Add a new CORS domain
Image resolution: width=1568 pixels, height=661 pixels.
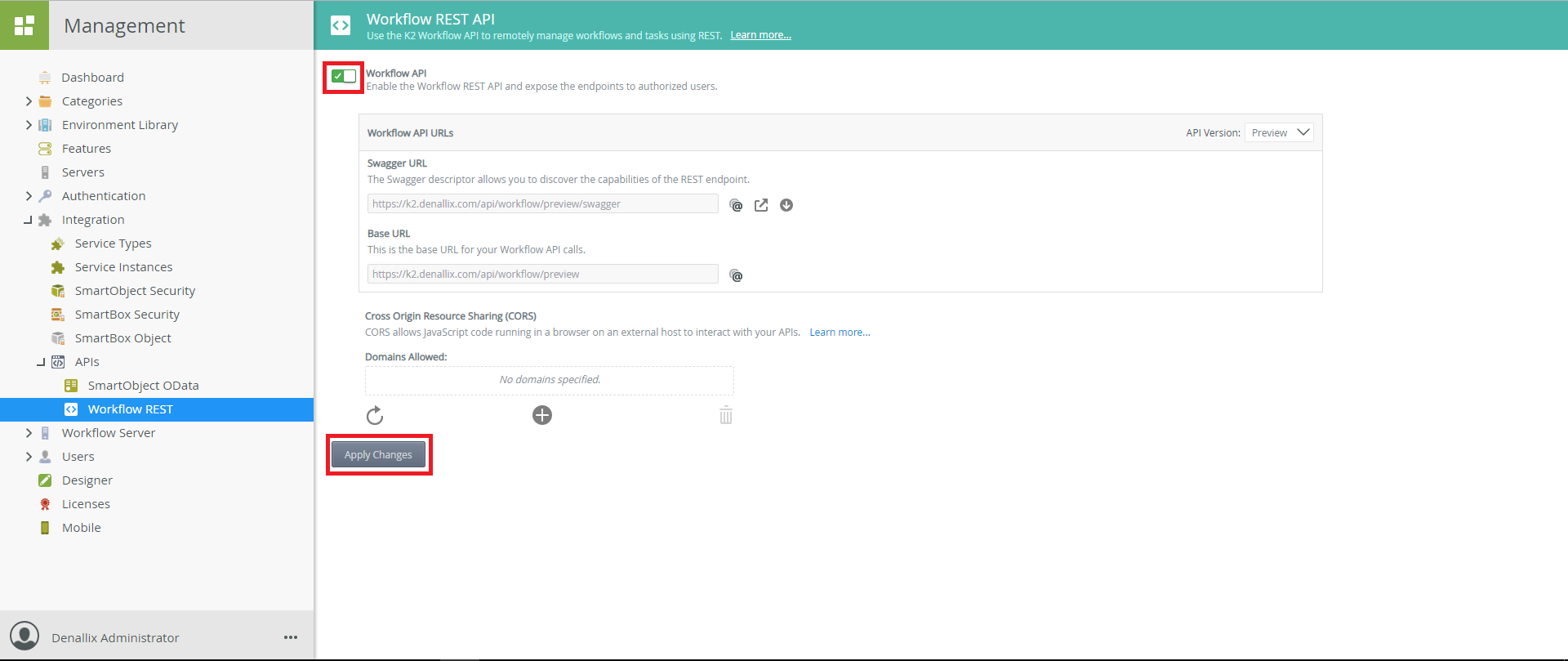click(542, 415)
